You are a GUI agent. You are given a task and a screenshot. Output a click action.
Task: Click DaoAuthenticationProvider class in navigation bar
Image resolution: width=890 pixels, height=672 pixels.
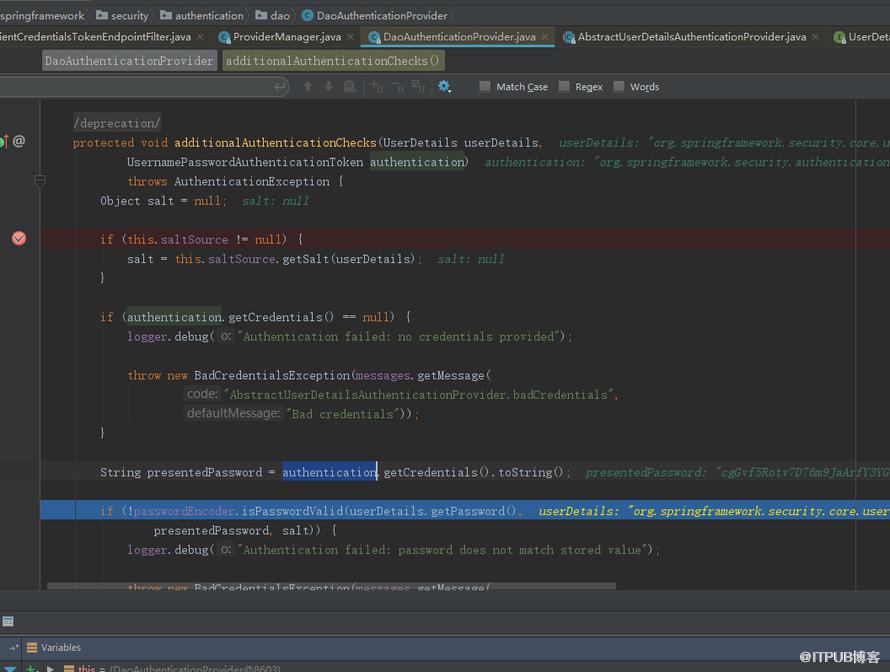coord(375,15)
